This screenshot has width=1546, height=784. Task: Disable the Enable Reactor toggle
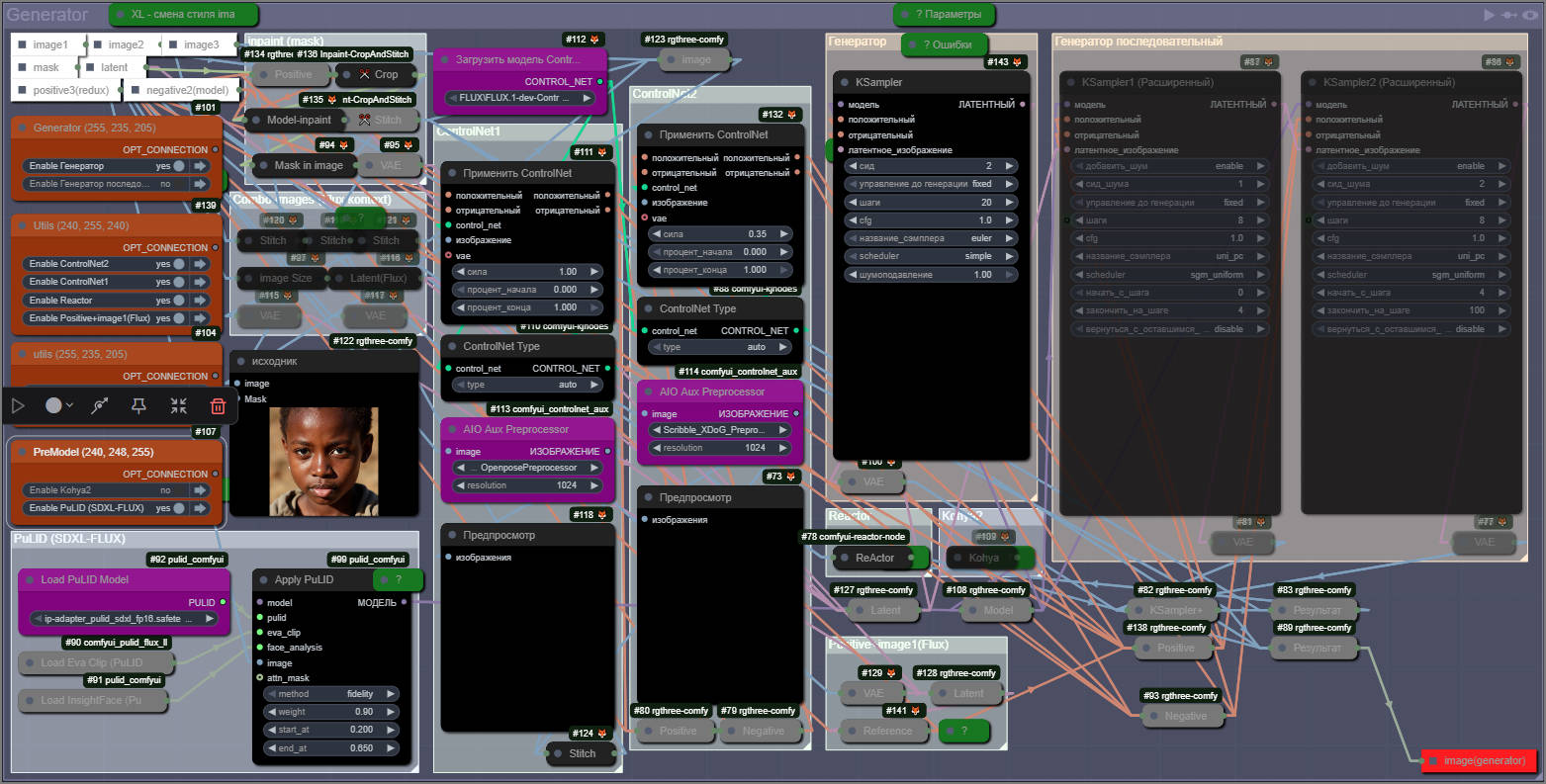(179, 301)
